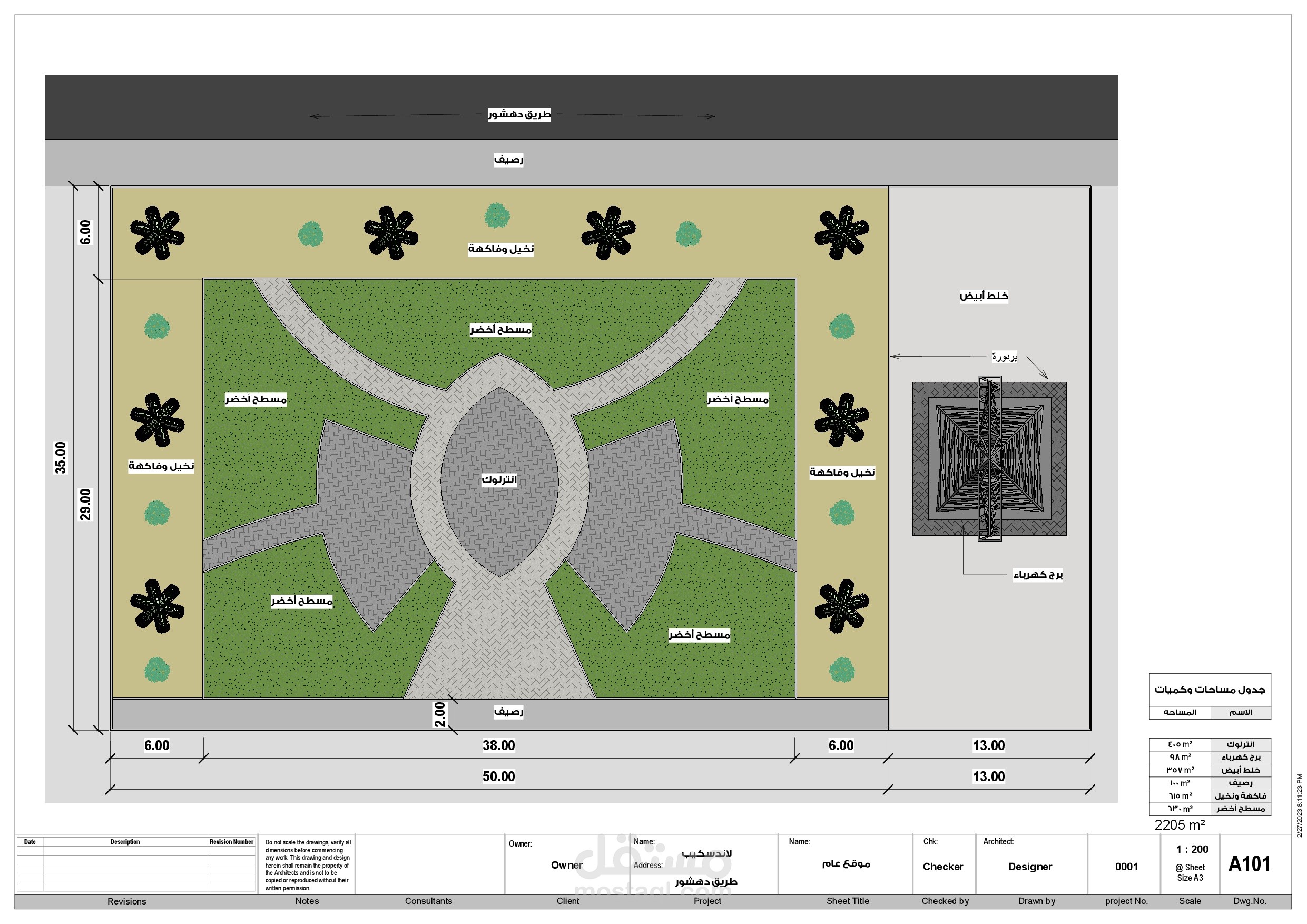This screenshot has width=1307, height=924.
Task: Click the green shrub above the top نخيل وفاكهة label
Action: [497, 216]
